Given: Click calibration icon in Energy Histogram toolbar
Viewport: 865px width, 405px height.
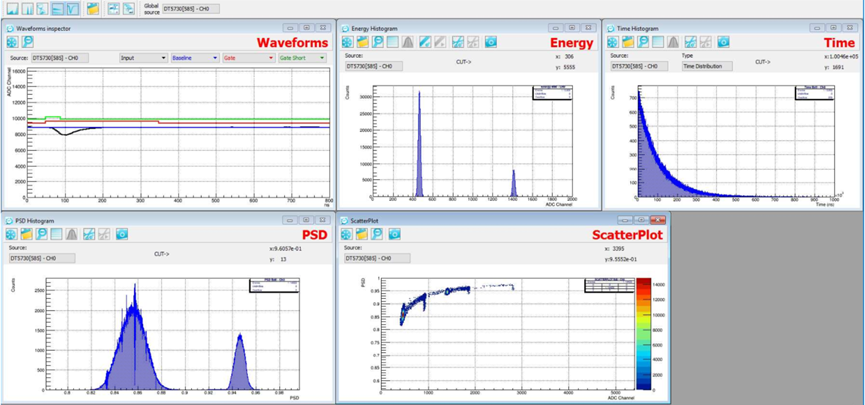Looking at the screenshot, I should pos(425,42).
